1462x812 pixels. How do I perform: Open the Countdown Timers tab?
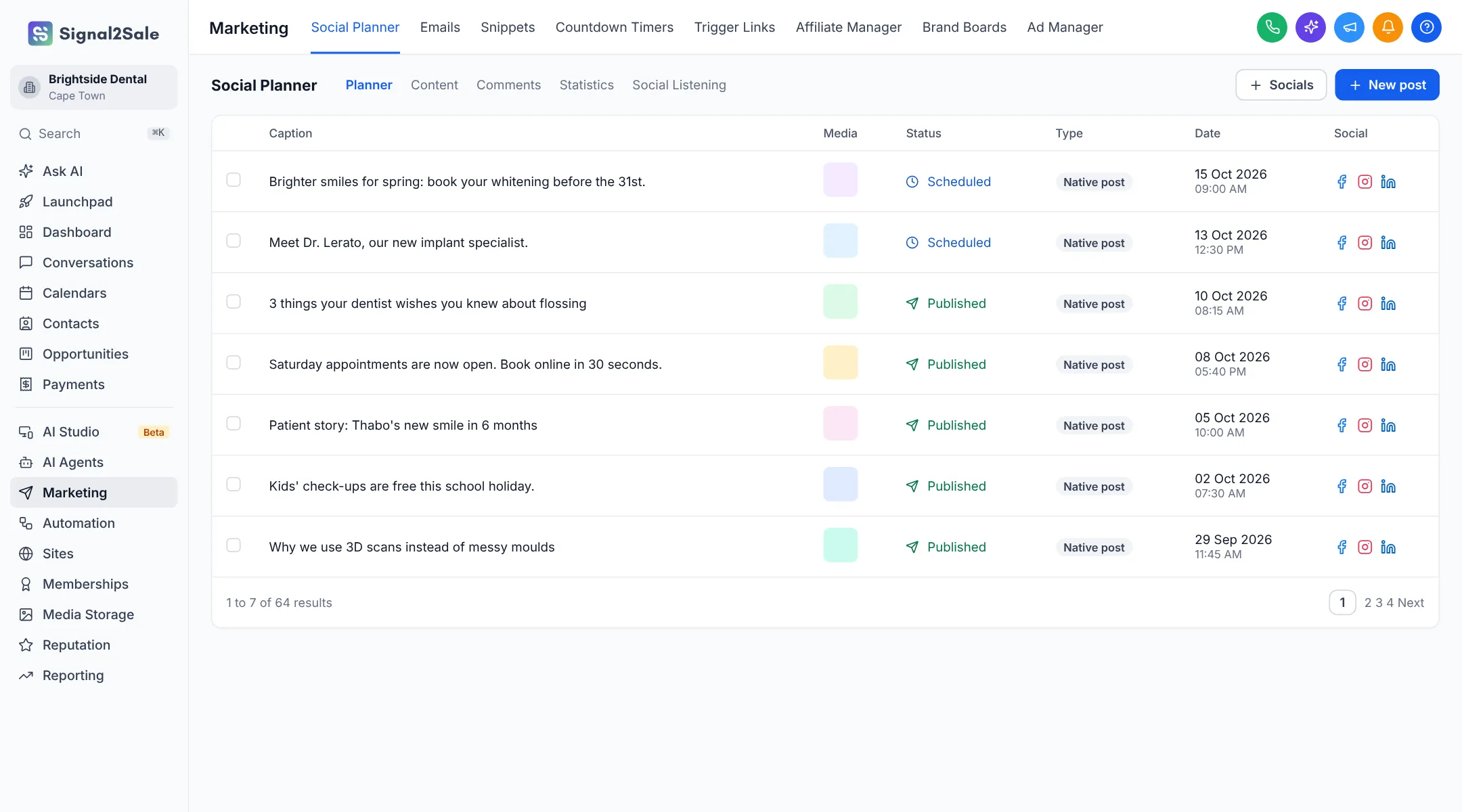(x=614, y=27)
